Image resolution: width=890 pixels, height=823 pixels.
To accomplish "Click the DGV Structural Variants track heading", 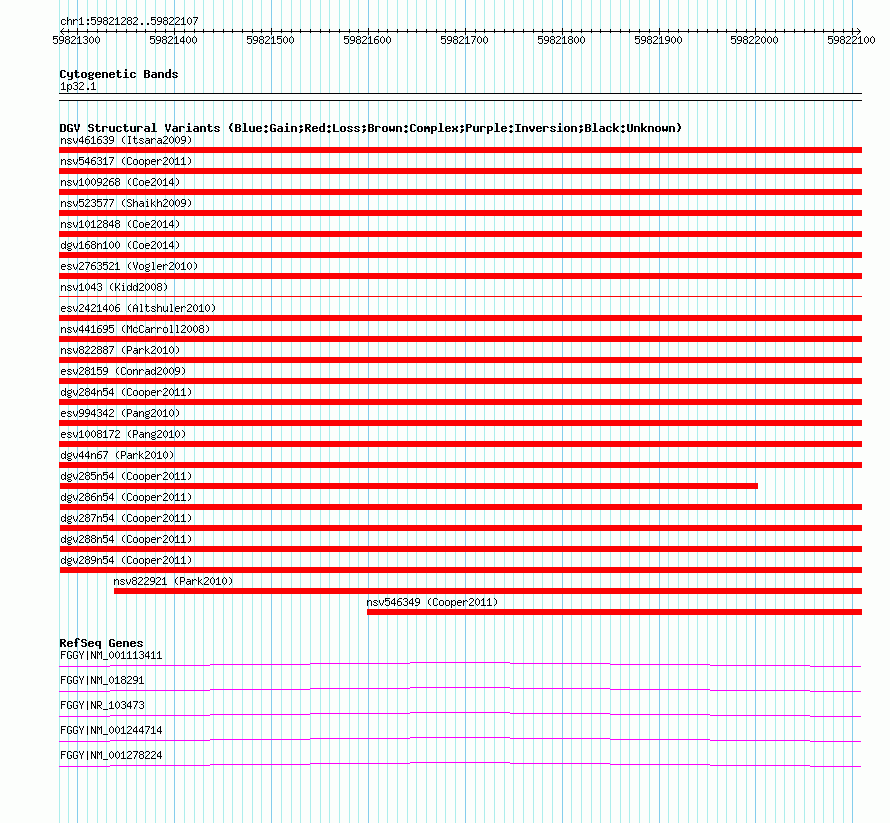I will coord(371,128).
